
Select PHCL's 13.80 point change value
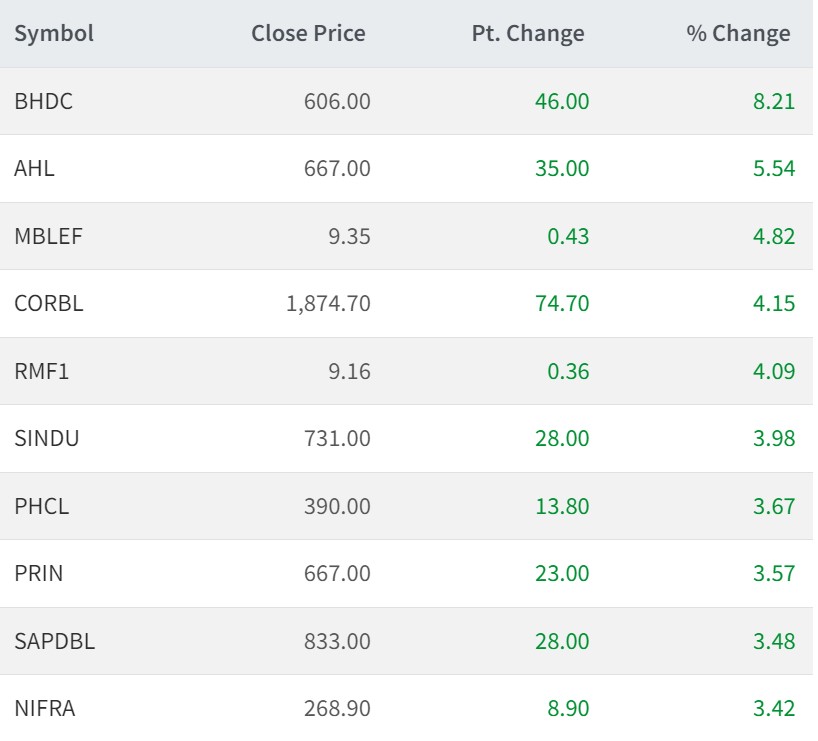pyautogui.click(x=562, y=506)
